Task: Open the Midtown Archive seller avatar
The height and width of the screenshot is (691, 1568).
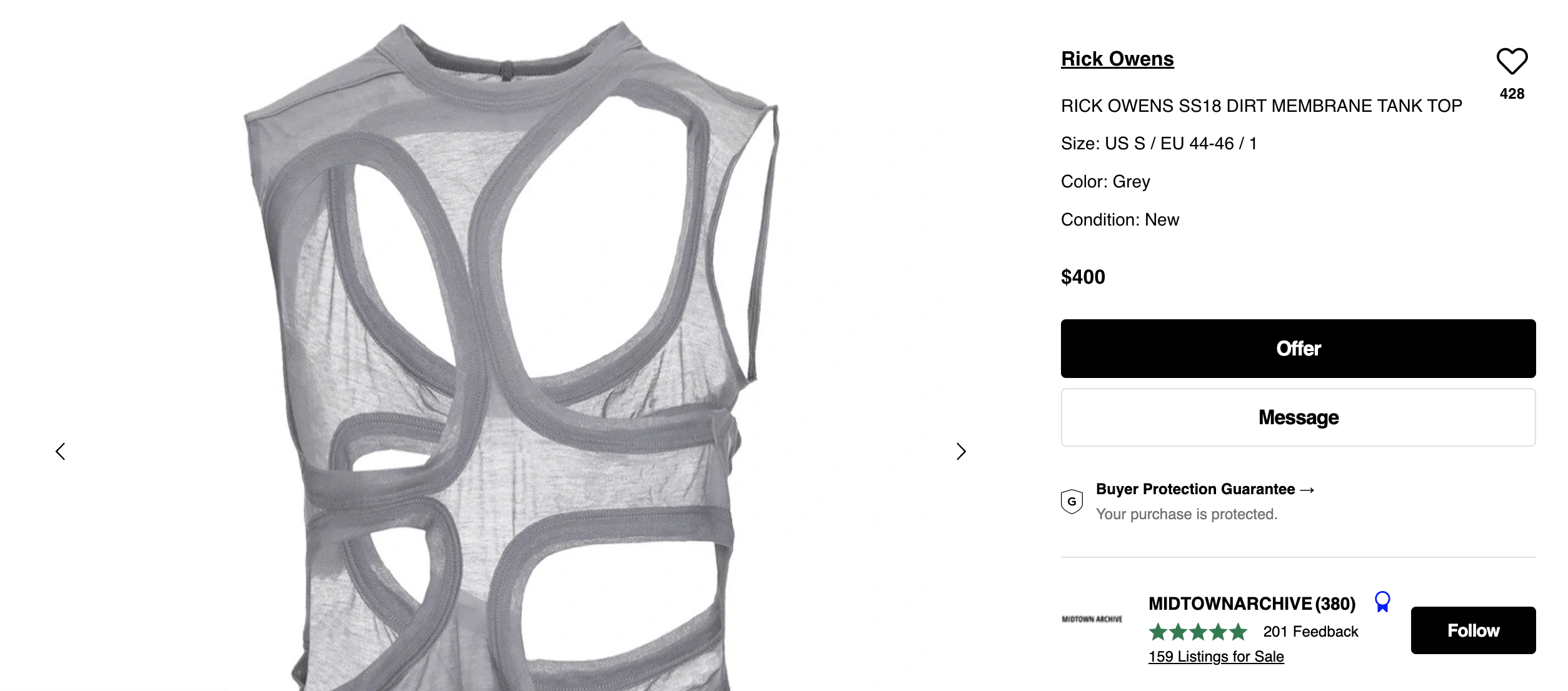Action: coord(1092,619)
